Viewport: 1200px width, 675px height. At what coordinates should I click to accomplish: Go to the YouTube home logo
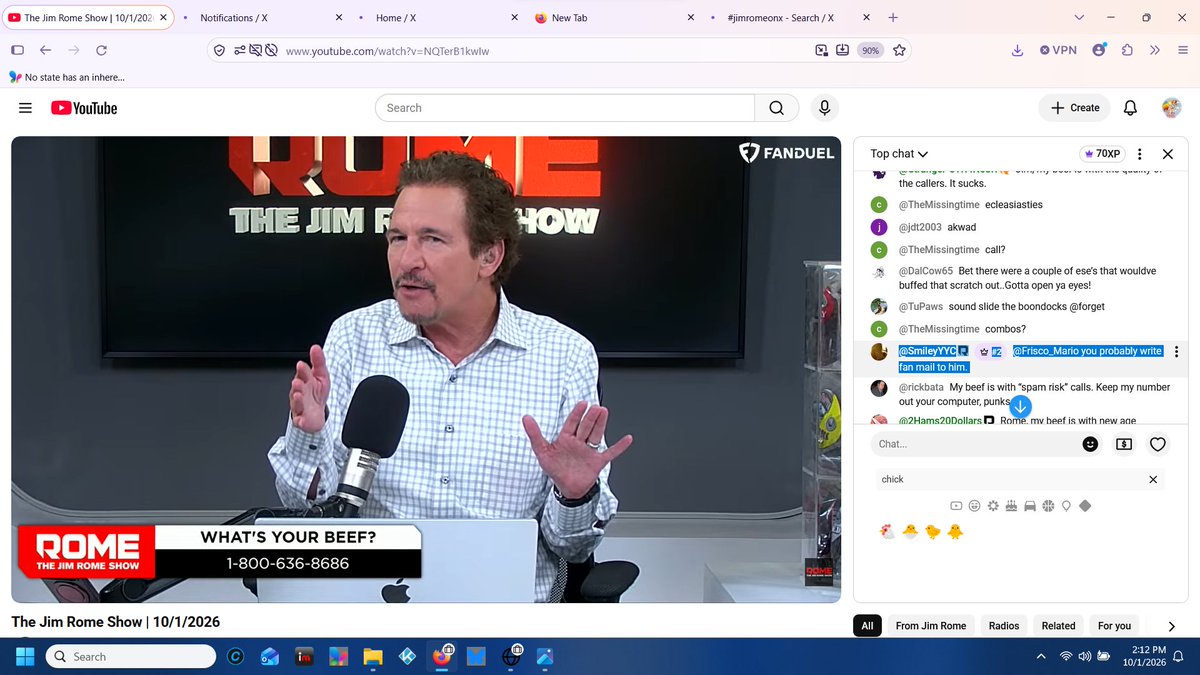coord(84,108)
